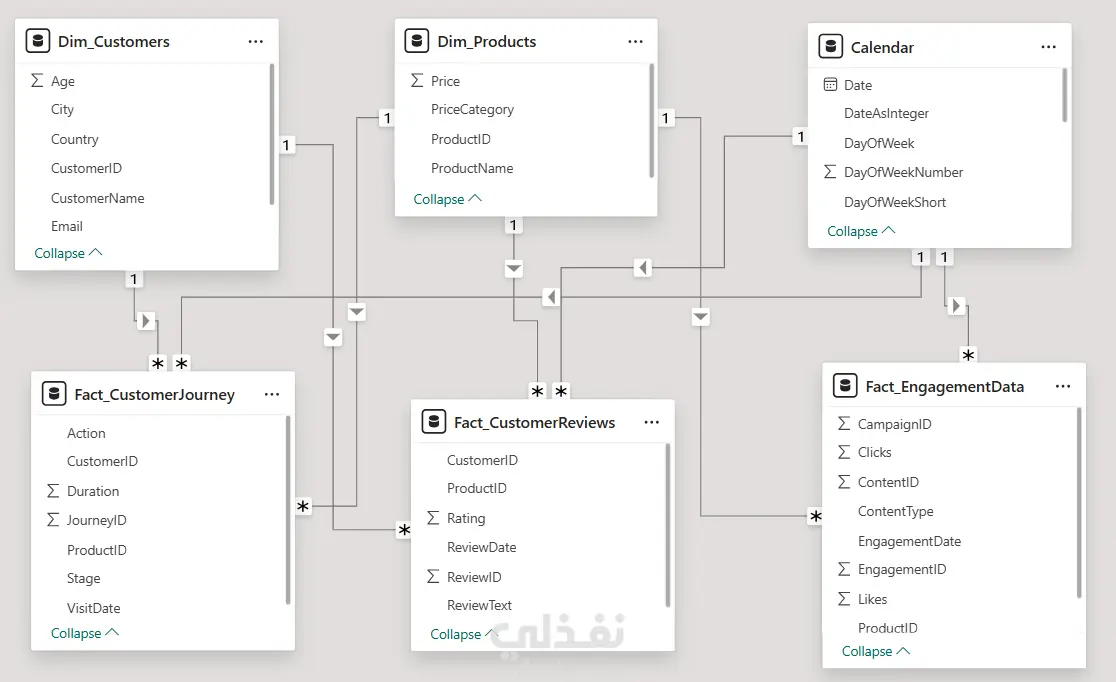Collapse the Fact_CustomerJourney table
Viewport: 1116px width, 682px height.
click(x=84, y=633)
